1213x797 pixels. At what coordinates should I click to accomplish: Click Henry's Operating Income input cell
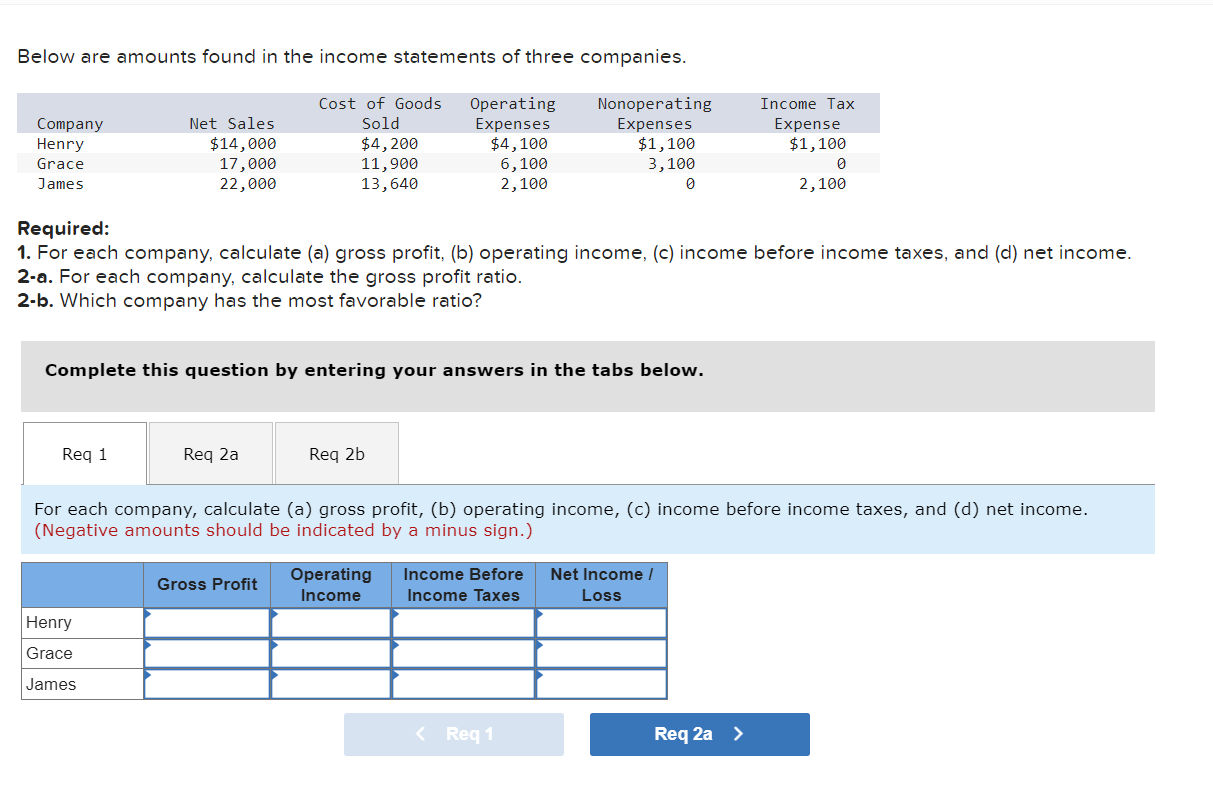pyautogui.click(x=331, y=622)
